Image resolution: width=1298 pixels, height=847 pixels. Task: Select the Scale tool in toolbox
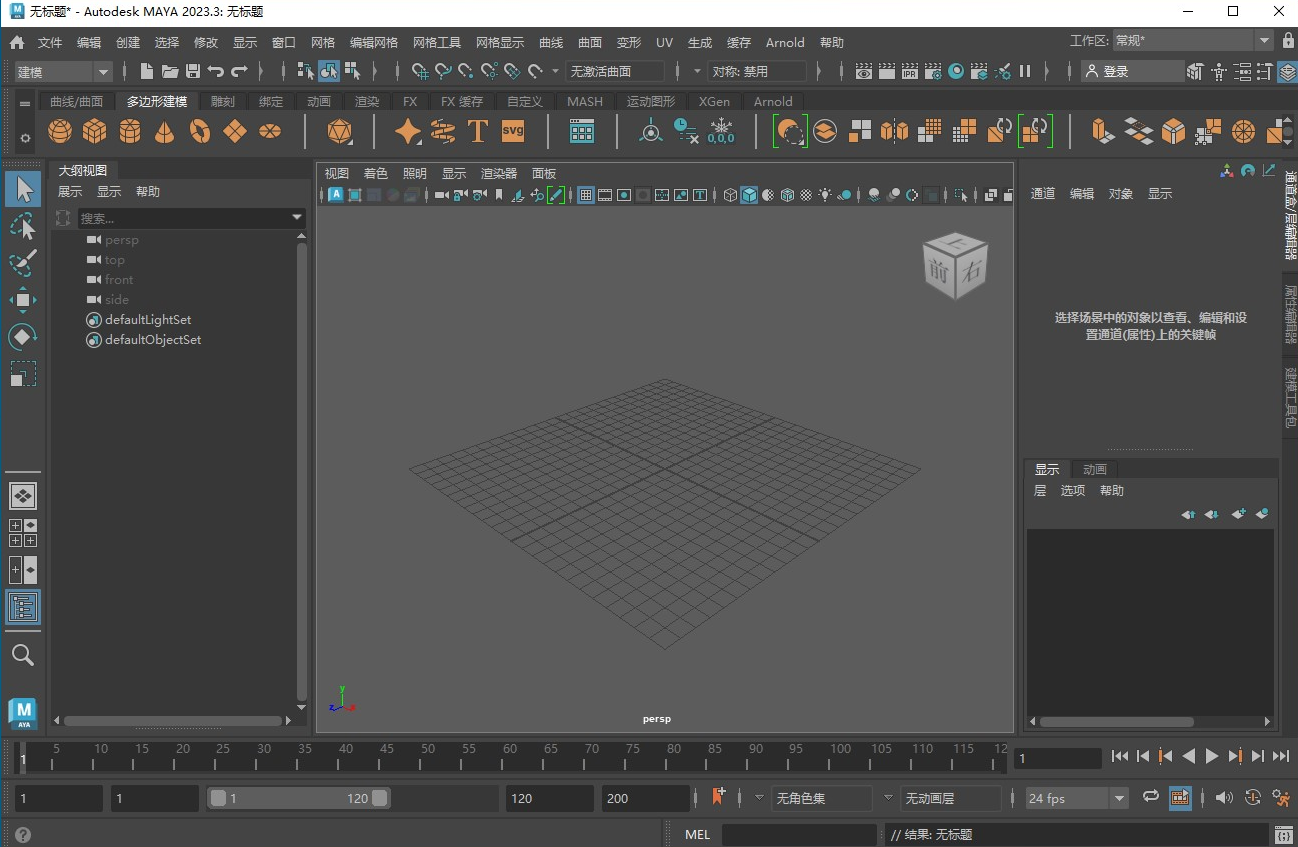point(23,374)
